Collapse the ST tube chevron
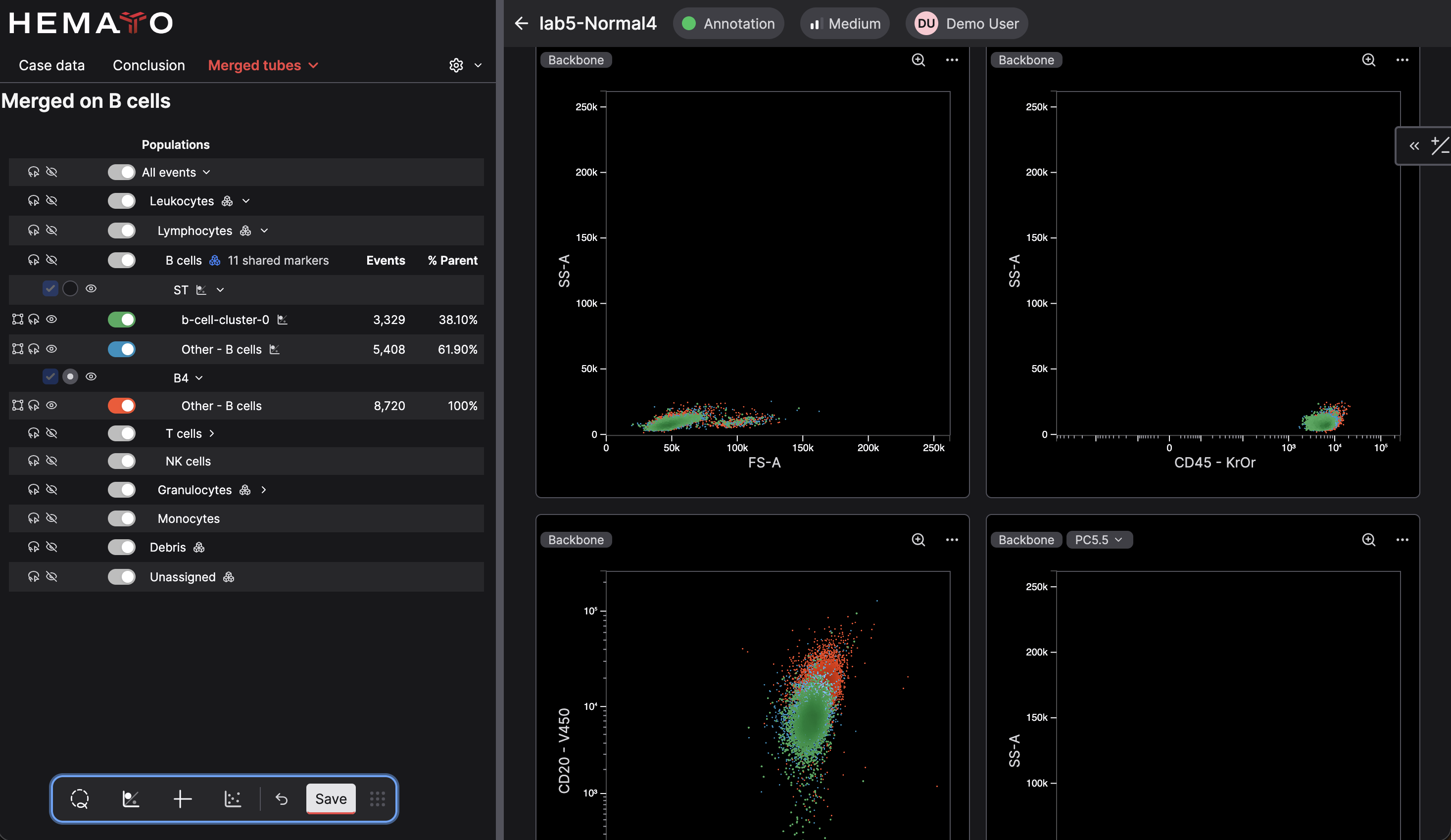 pos(220,289)
